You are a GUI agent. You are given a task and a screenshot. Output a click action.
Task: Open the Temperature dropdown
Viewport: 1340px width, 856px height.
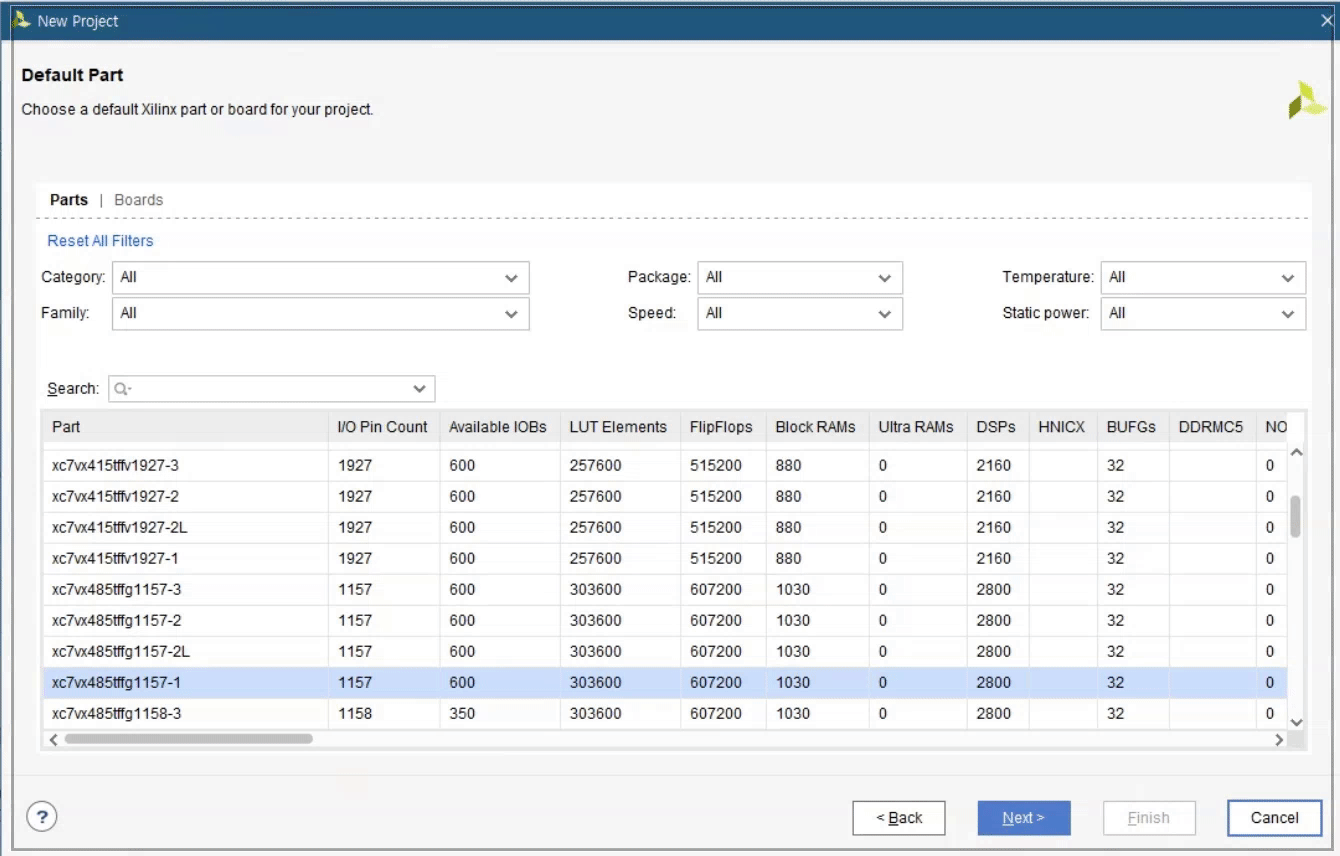tap(1203, 278)
